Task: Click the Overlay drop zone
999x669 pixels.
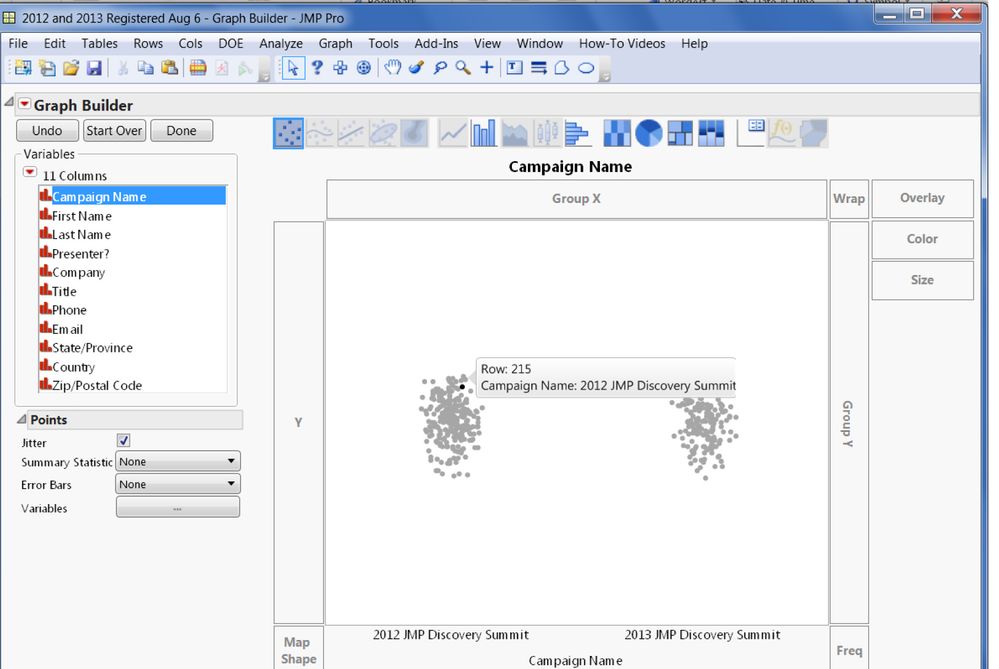Action: (922, 198)
